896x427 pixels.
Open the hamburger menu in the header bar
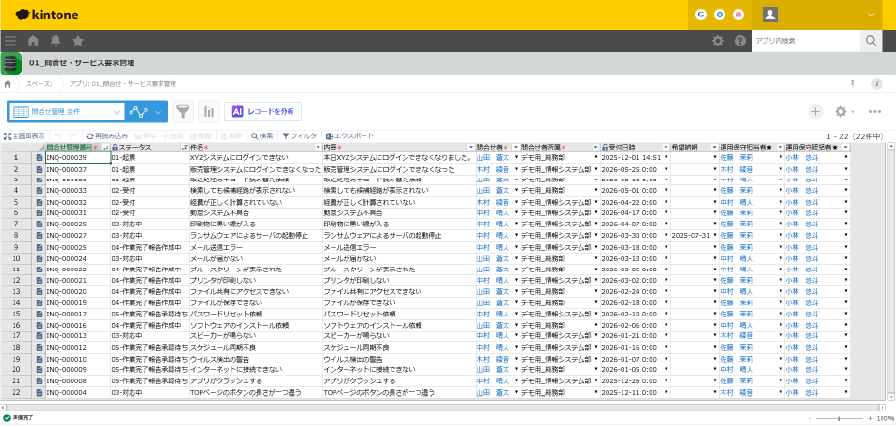coord(10,41)
